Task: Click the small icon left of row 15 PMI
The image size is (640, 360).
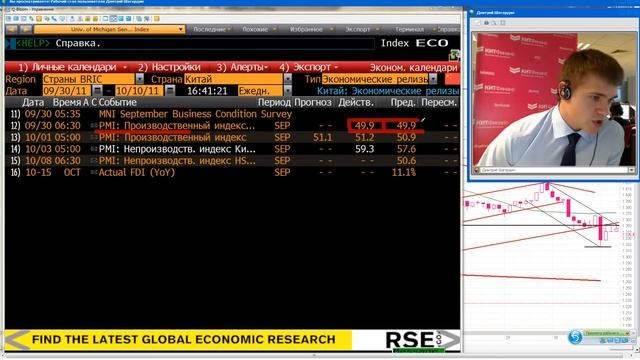Action: click(x=94, y=161)
